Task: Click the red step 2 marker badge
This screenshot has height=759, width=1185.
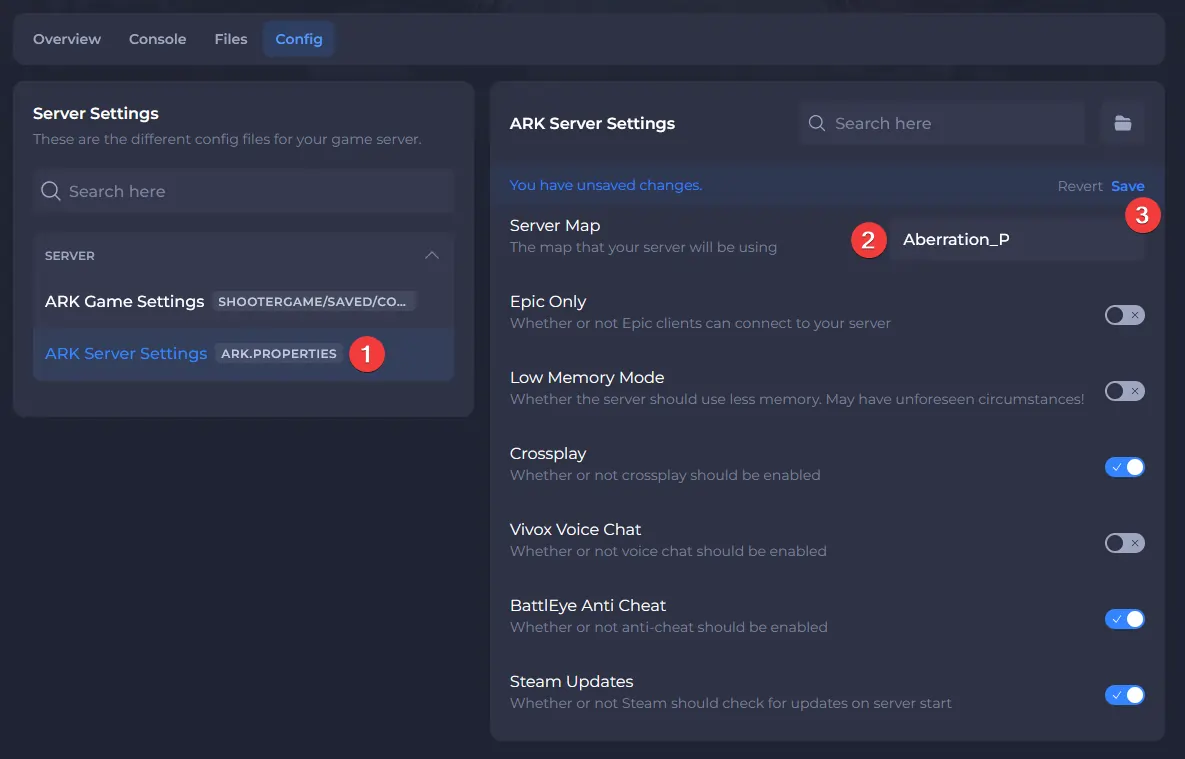Action: [x=868, y=240]
